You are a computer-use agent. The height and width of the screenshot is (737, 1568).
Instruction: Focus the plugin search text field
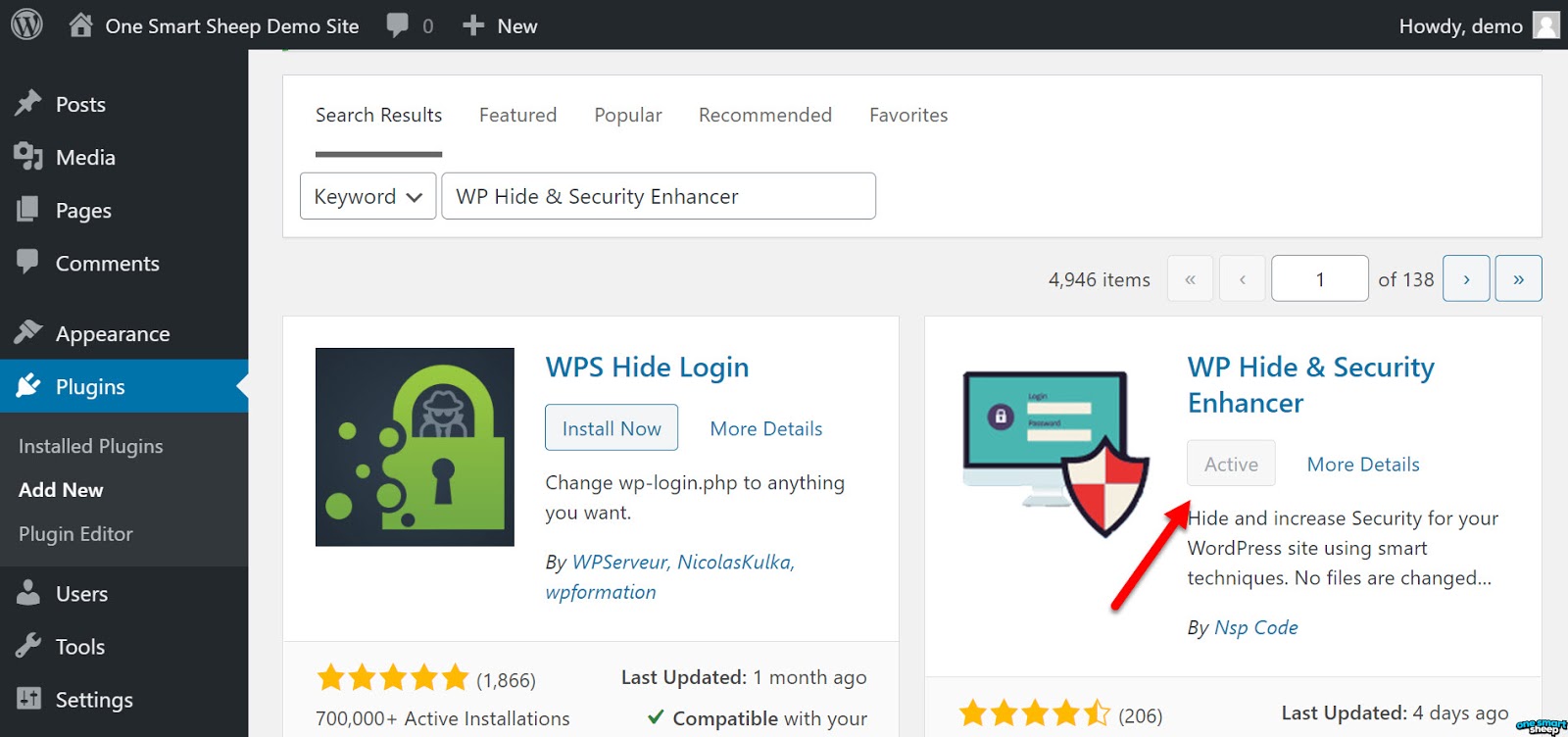click(x=659, y=196)
